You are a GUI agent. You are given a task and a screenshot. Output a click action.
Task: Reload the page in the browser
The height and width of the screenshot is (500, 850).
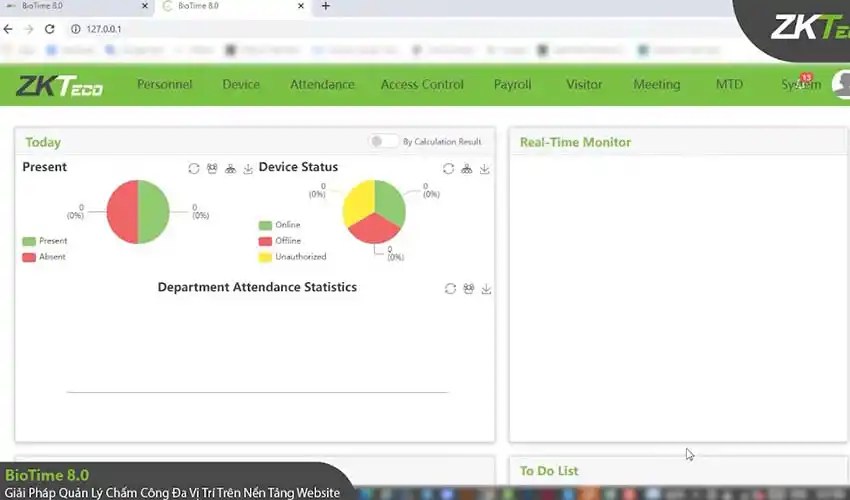50,29
